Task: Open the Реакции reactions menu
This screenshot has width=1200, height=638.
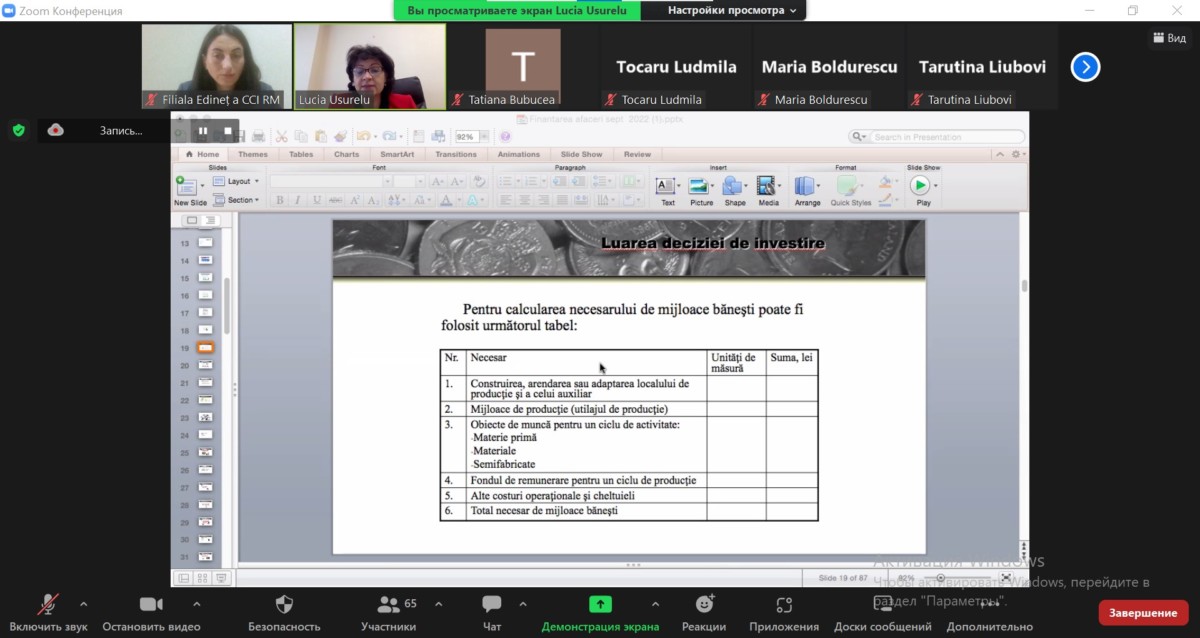Action: pos(704,613)
